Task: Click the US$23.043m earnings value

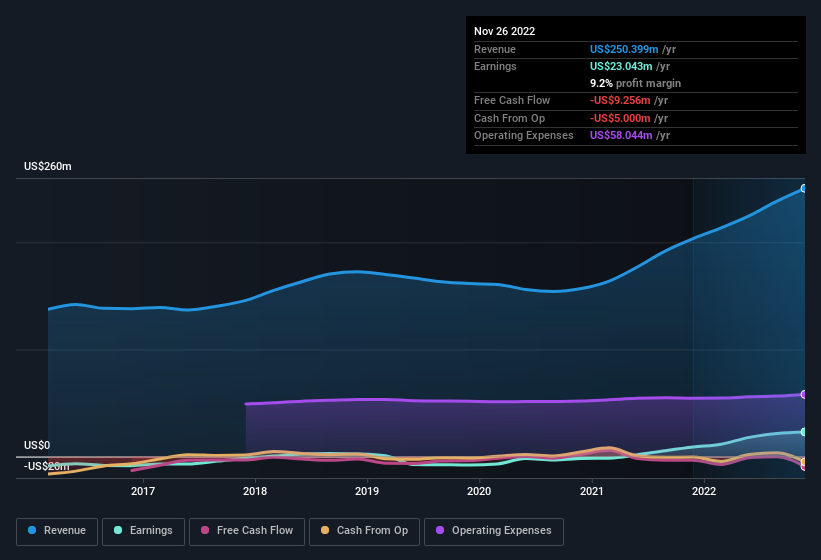Action: 621,66
